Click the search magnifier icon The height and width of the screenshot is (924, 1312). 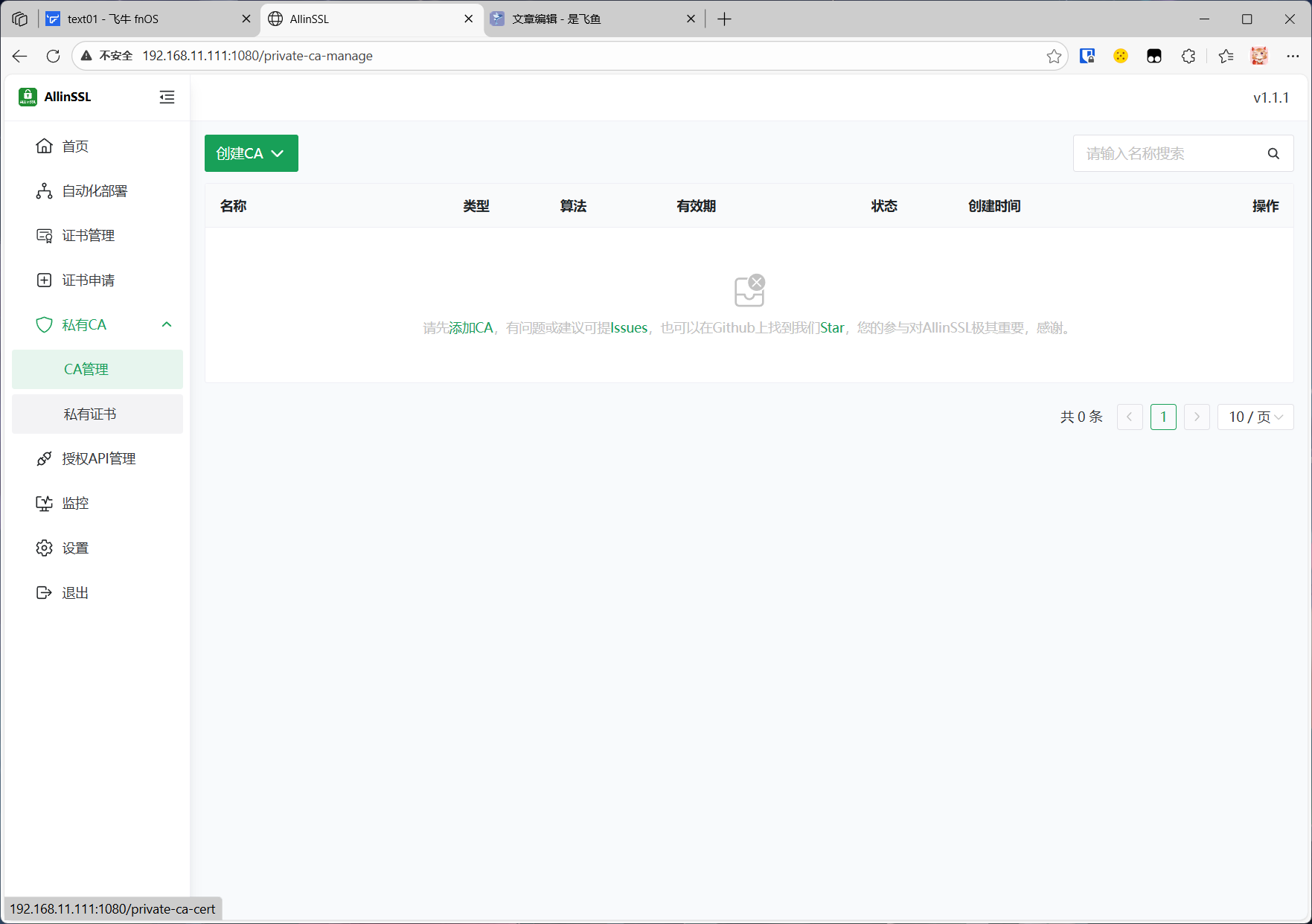point(1273,153)
